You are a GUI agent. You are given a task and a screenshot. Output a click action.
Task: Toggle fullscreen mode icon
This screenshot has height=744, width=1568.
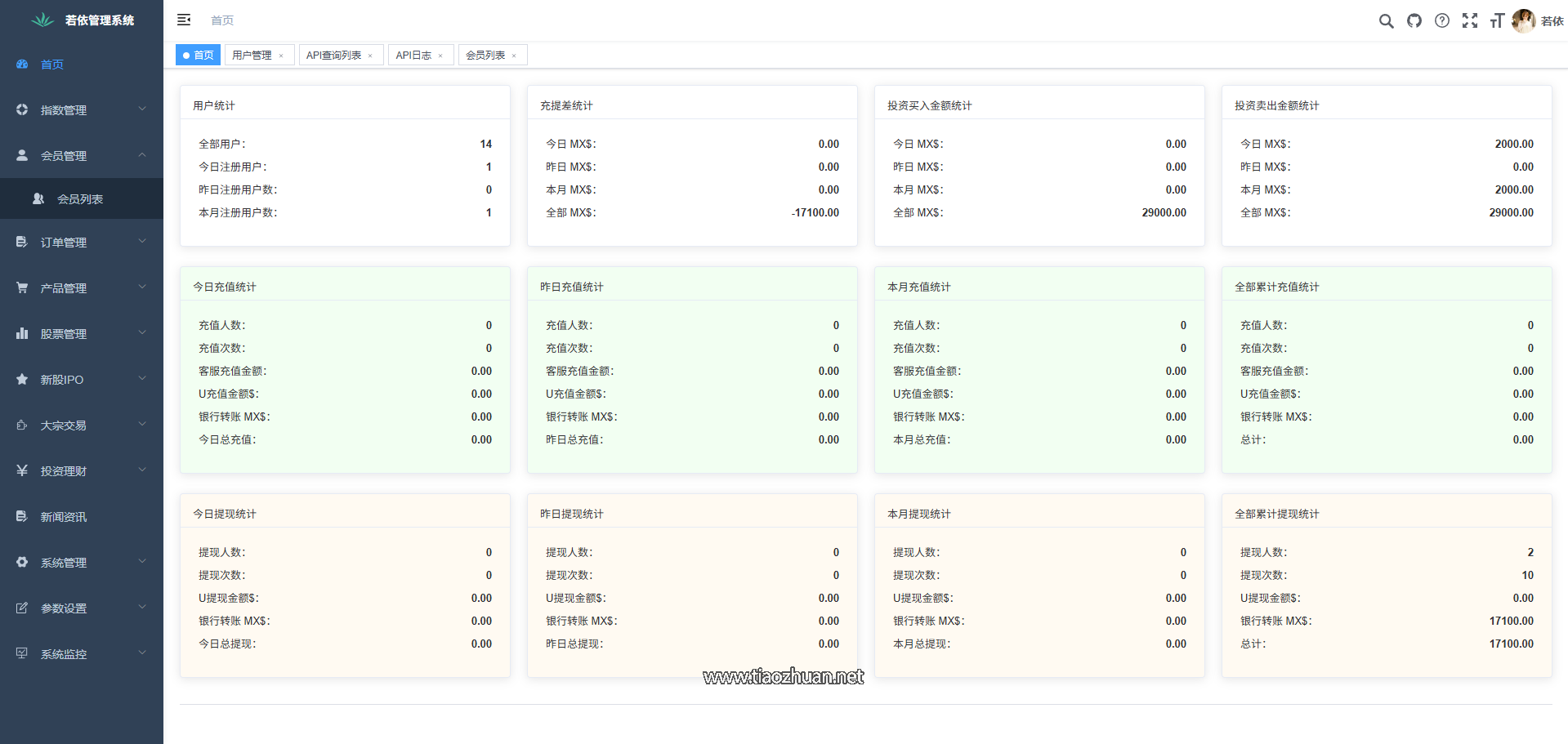1470,21
